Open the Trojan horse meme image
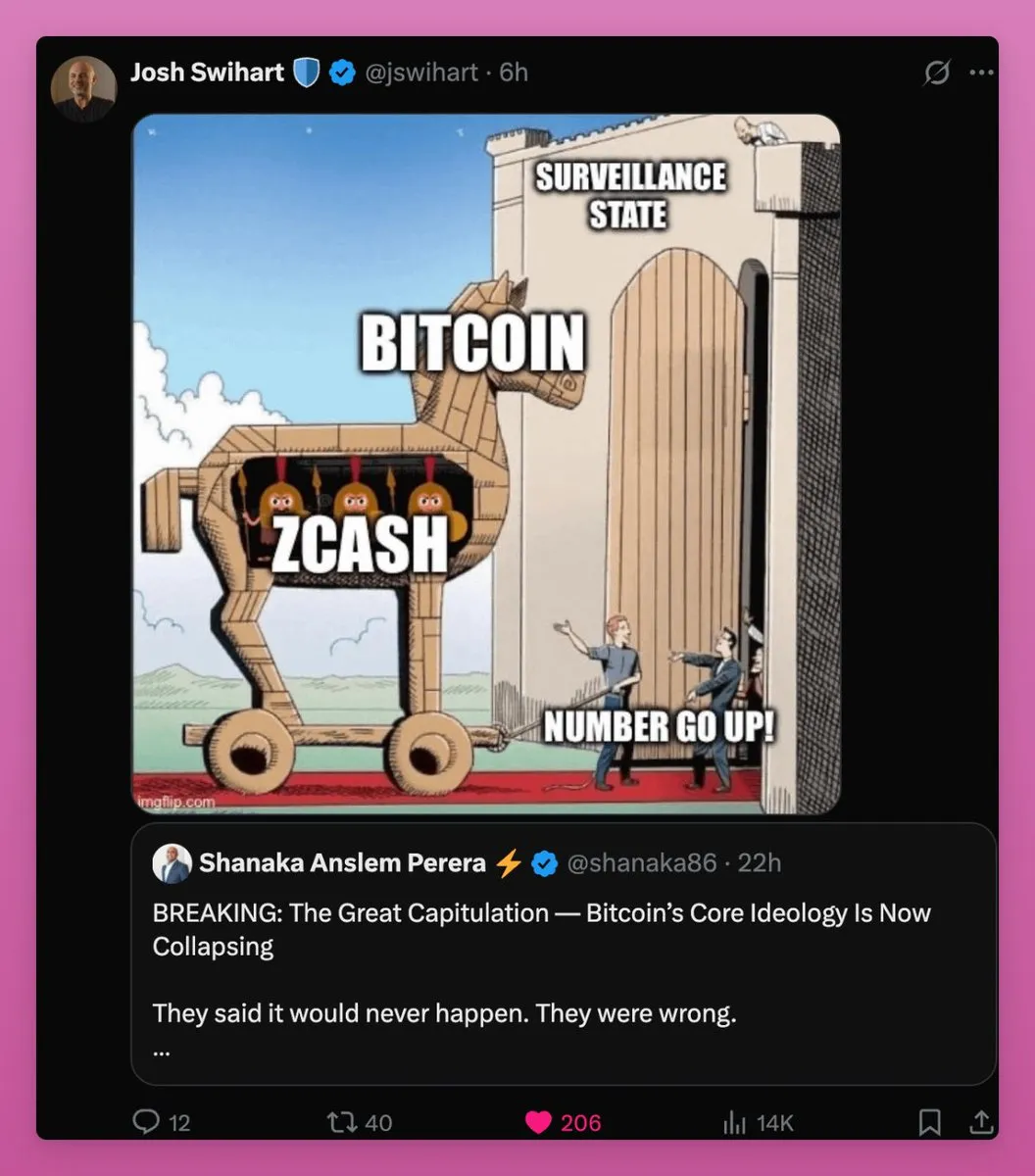 [486, 464]
